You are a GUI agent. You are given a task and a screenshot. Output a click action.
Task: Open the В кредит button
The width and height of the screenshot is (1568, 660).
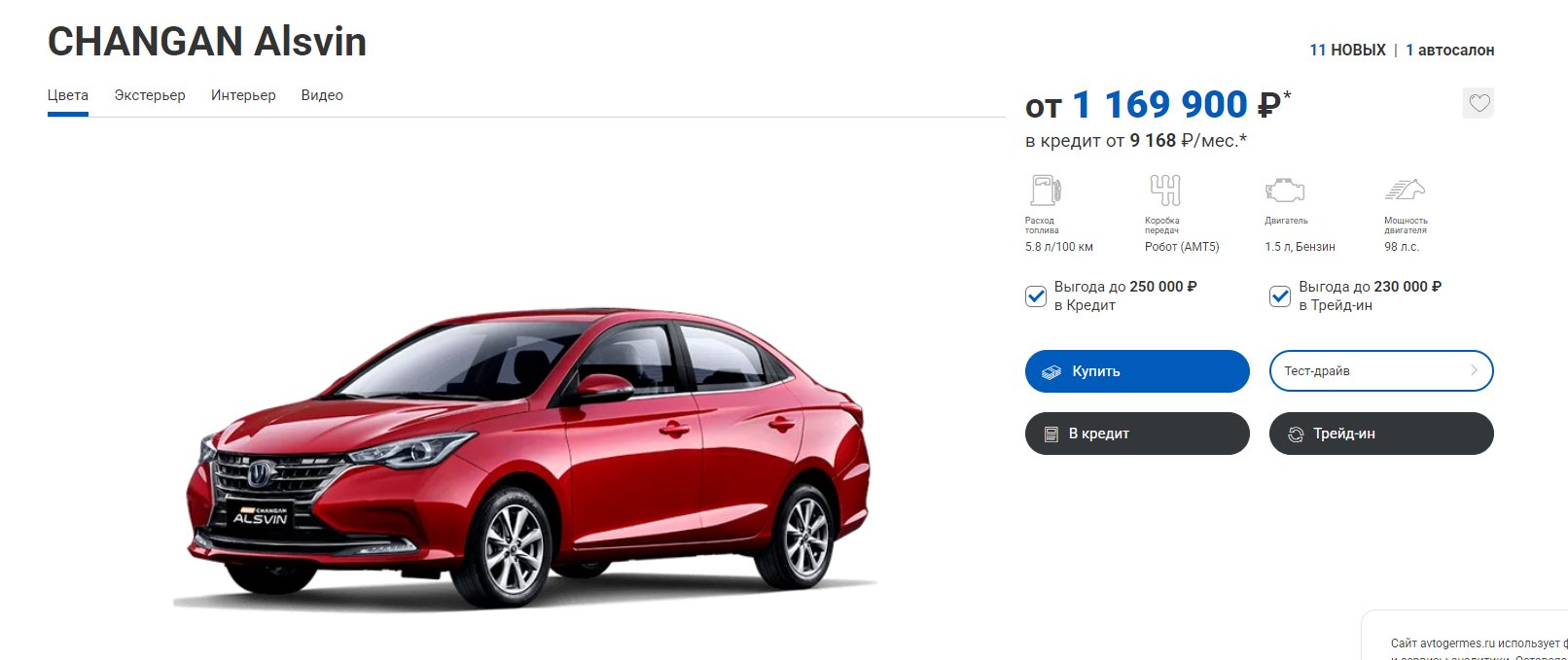point(1137,434)
